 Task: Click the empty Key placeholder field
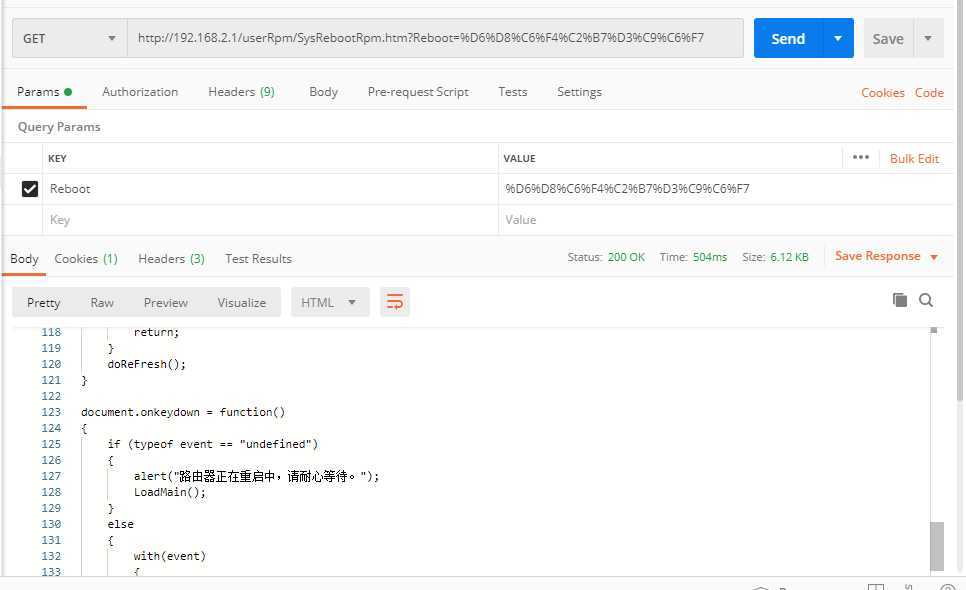point(270,220)
